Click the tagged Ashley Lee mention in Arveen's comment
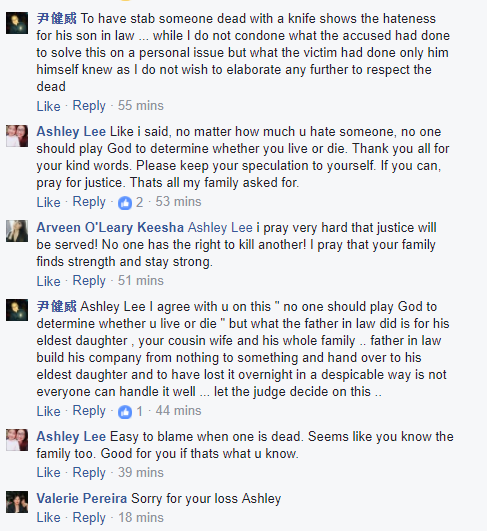This screenshot has height=531, width=487. coord(220,228)
